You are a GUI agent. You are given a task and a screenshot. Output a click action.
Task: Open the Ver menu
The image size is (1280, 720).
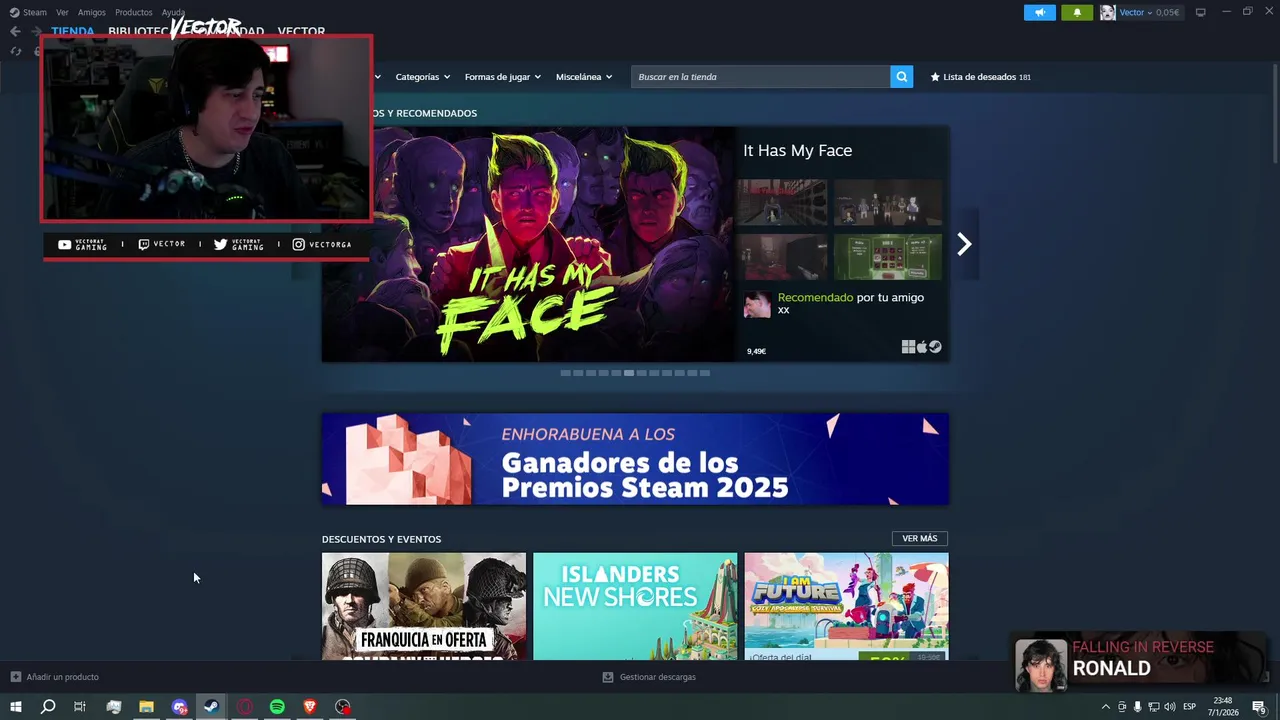[x=62, y=12]
